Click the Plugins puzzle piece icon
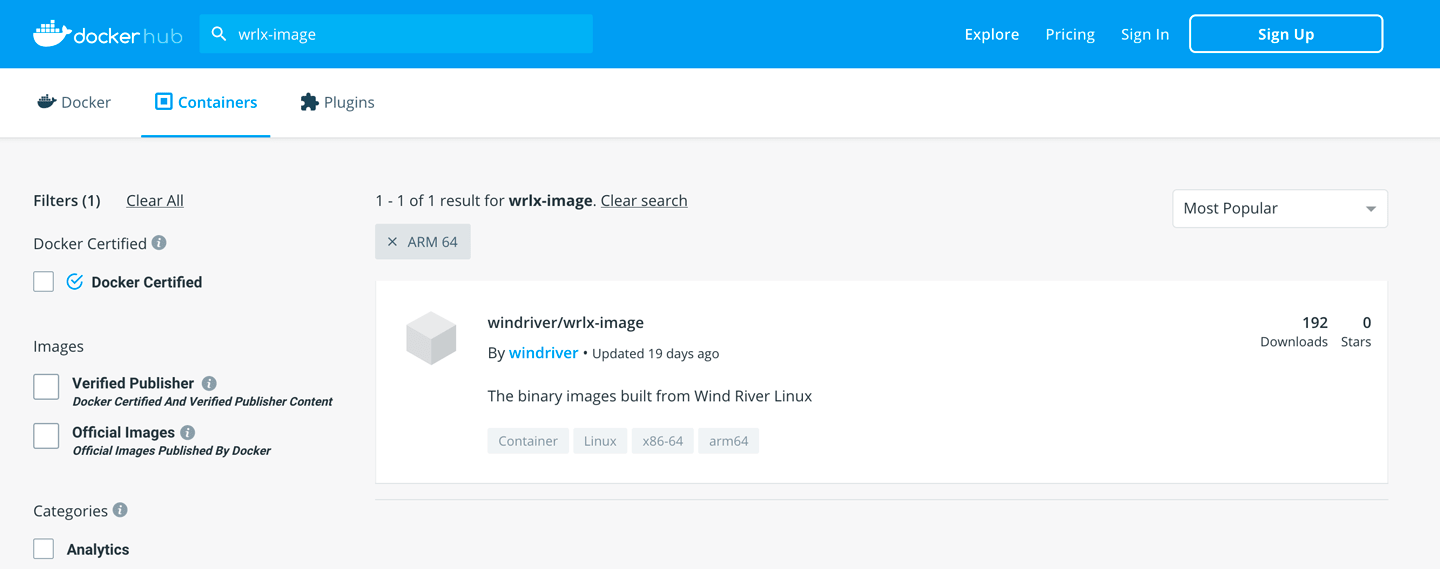1440x569 pixels. coord(309,102)
